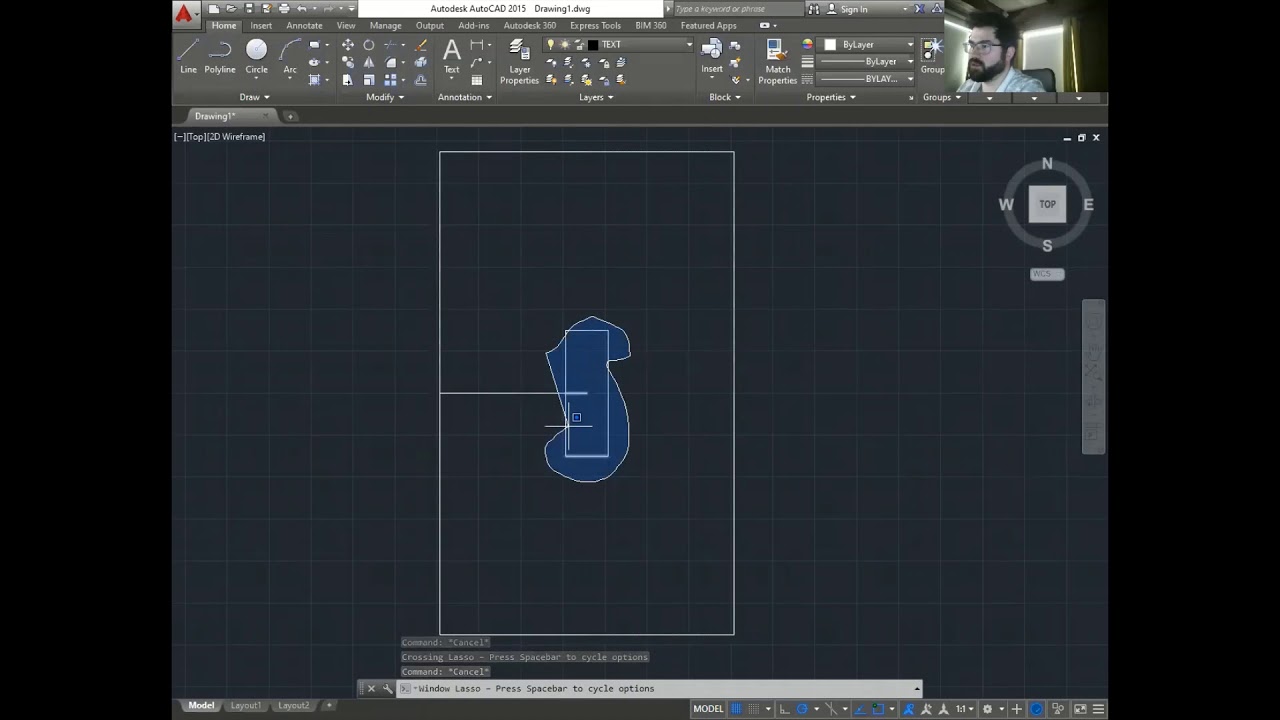Expand the Block panel dropdown
This screenshot has width=1280, height=720.
(725, 97)
